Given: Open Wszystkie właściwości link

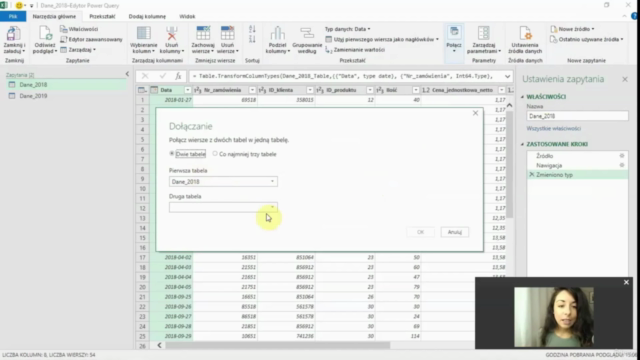Looking at the screenshot, I should [x=553, y=128].
